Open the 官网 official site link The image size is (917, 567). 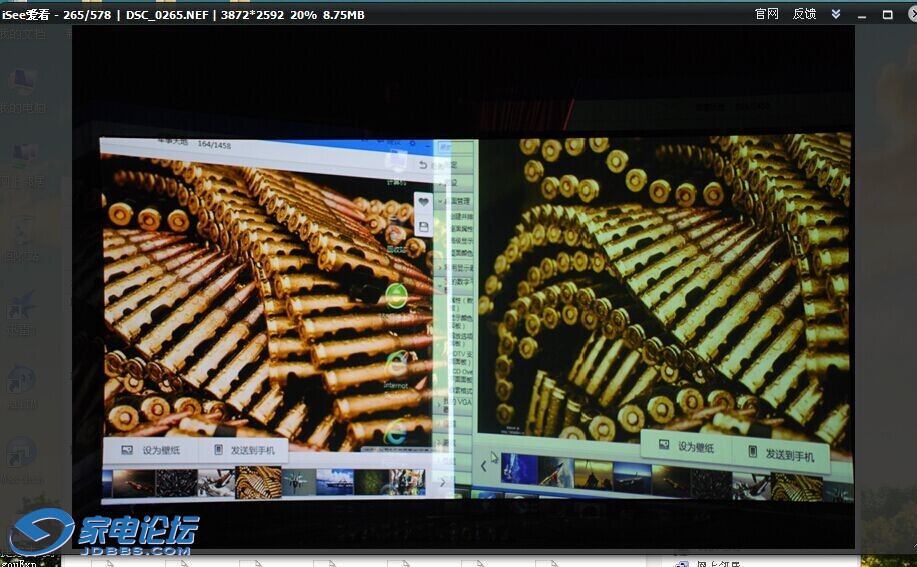[767, 14]
